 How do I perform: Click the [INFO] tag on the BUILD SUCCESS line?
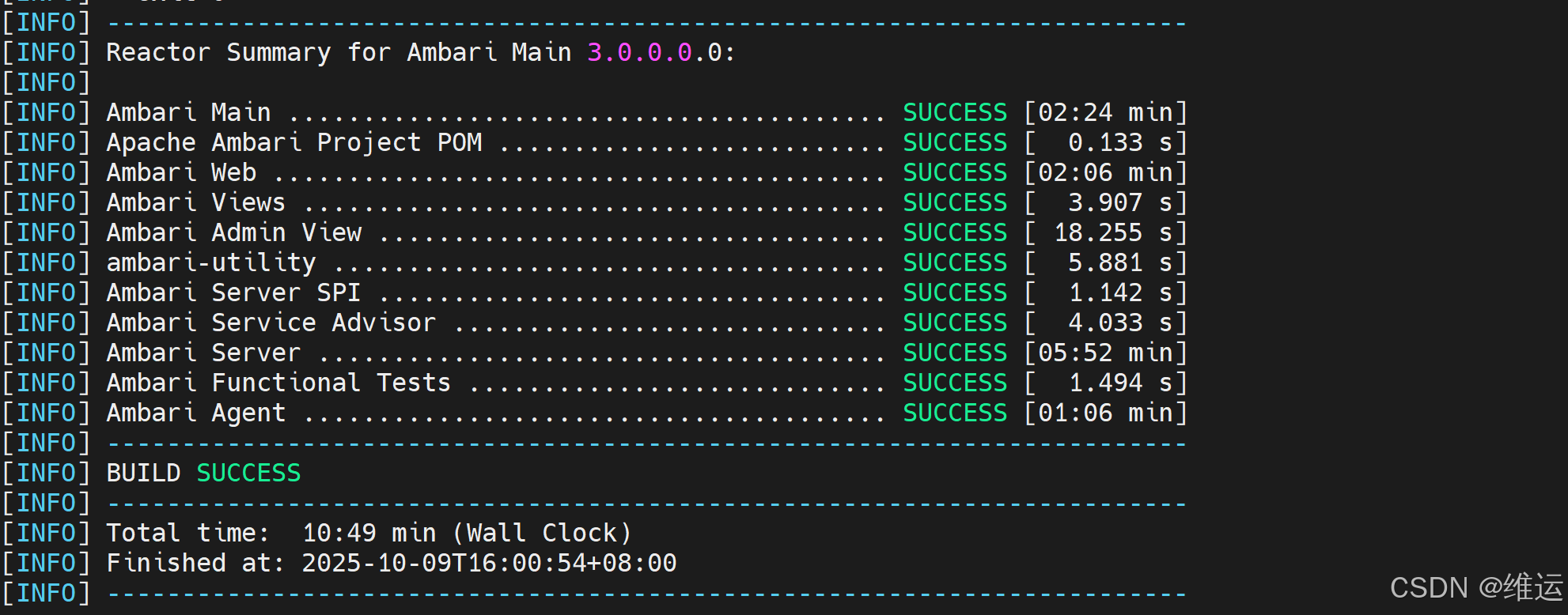[46, 474]
